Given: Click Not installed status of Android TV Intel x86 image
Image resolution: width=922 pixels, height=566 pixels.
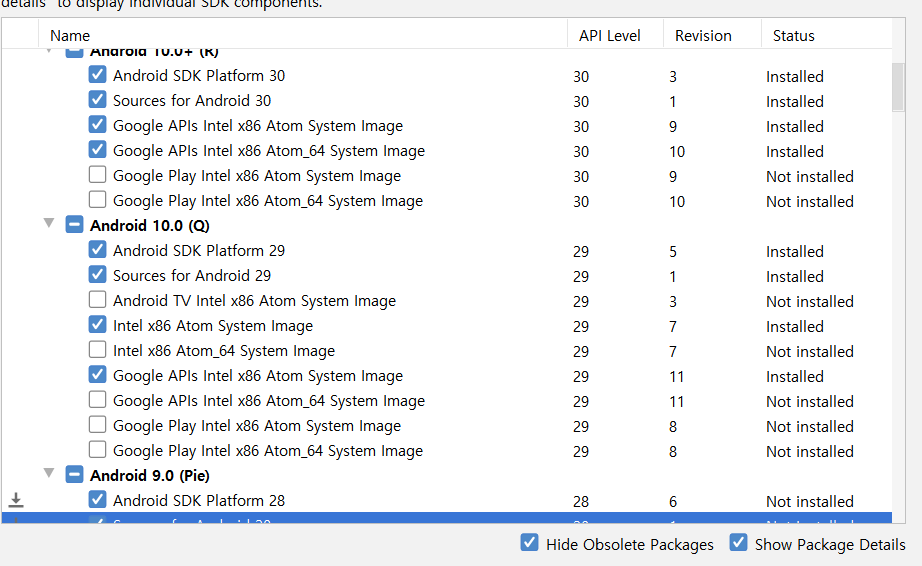Looking at the screenshot, I should tap(810, 302).
